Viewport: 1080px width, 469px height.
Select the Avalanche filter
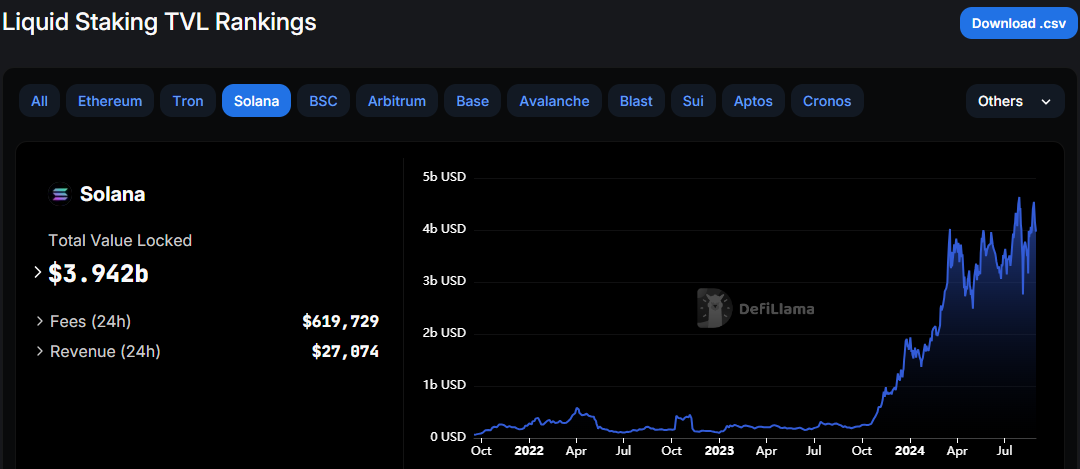tap(554, 101)
